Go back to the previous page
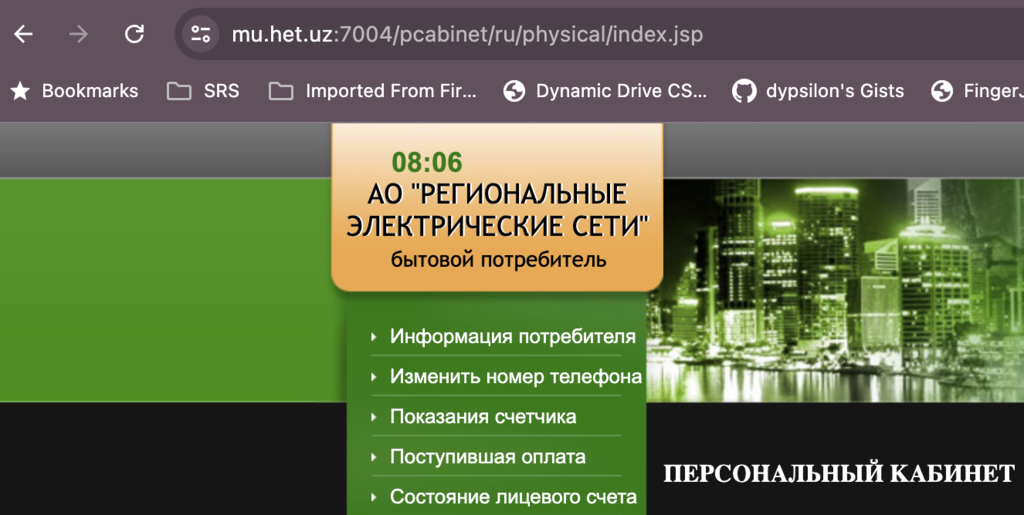 point(23,34)
